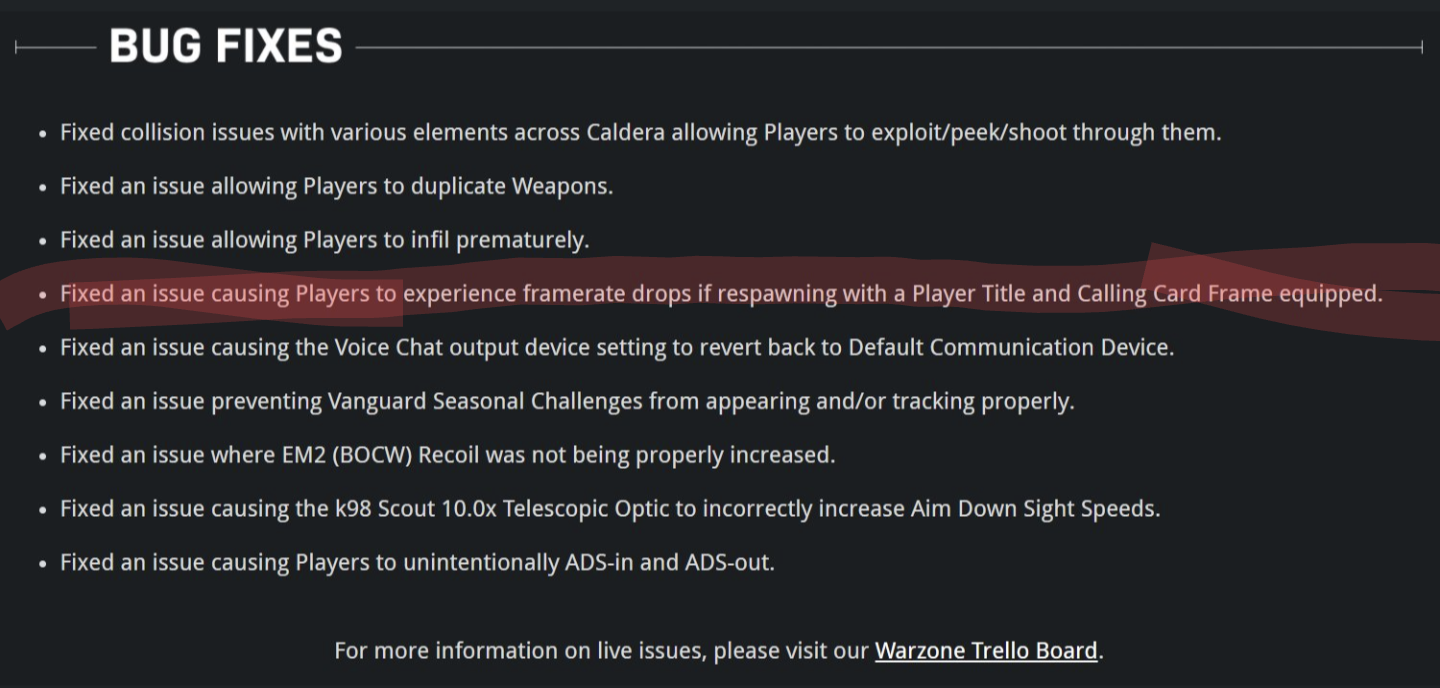Click bullet point before duplicate Weapons line
Viewport: 1440px width, 688px height.
click(42, 187)
